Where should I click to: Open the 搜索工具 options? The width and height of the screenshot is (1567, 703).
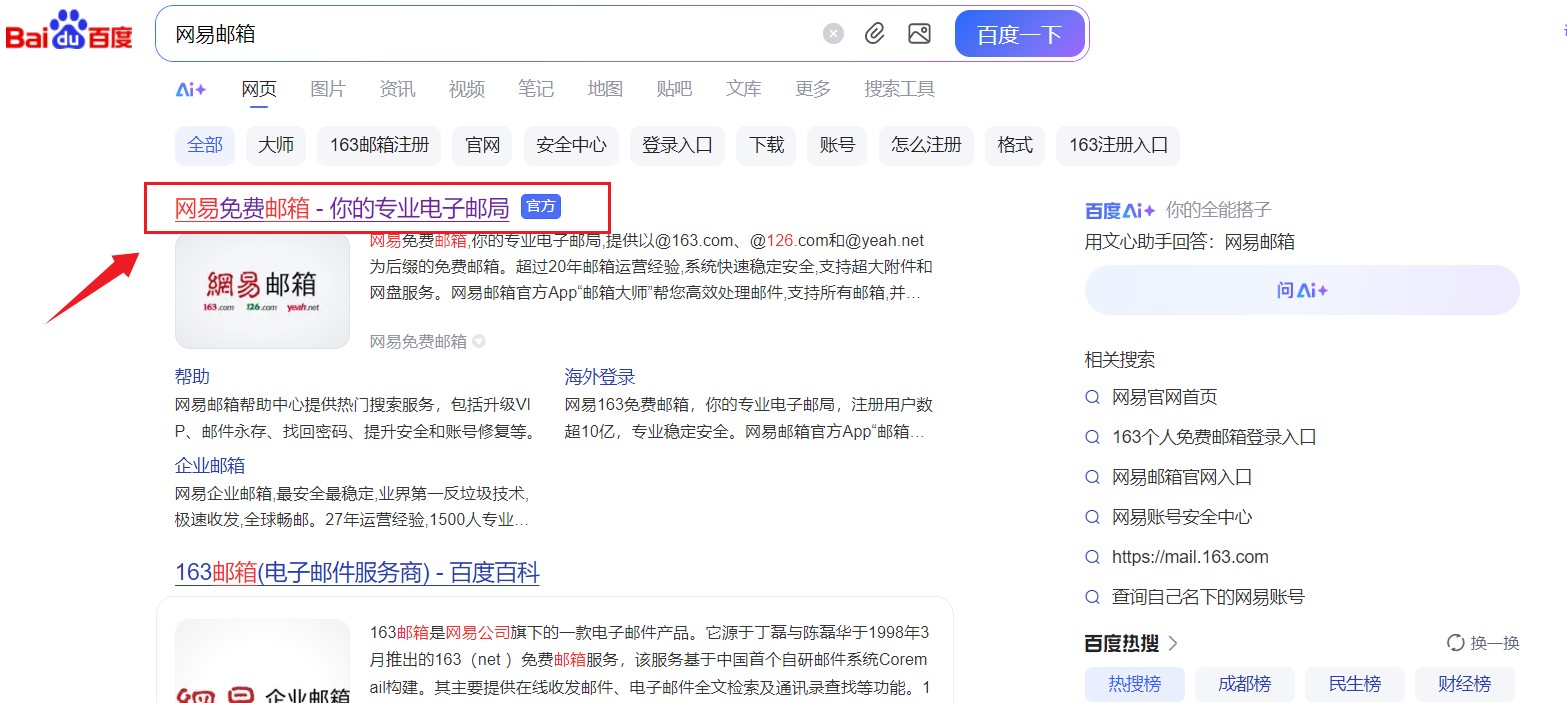pos(899,89)
